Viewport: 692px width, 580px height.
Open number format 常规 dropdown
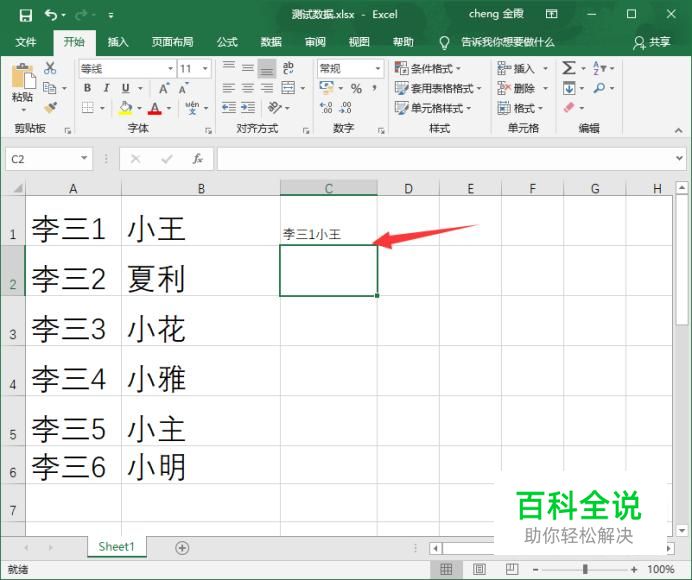click(x=378, y=68)
